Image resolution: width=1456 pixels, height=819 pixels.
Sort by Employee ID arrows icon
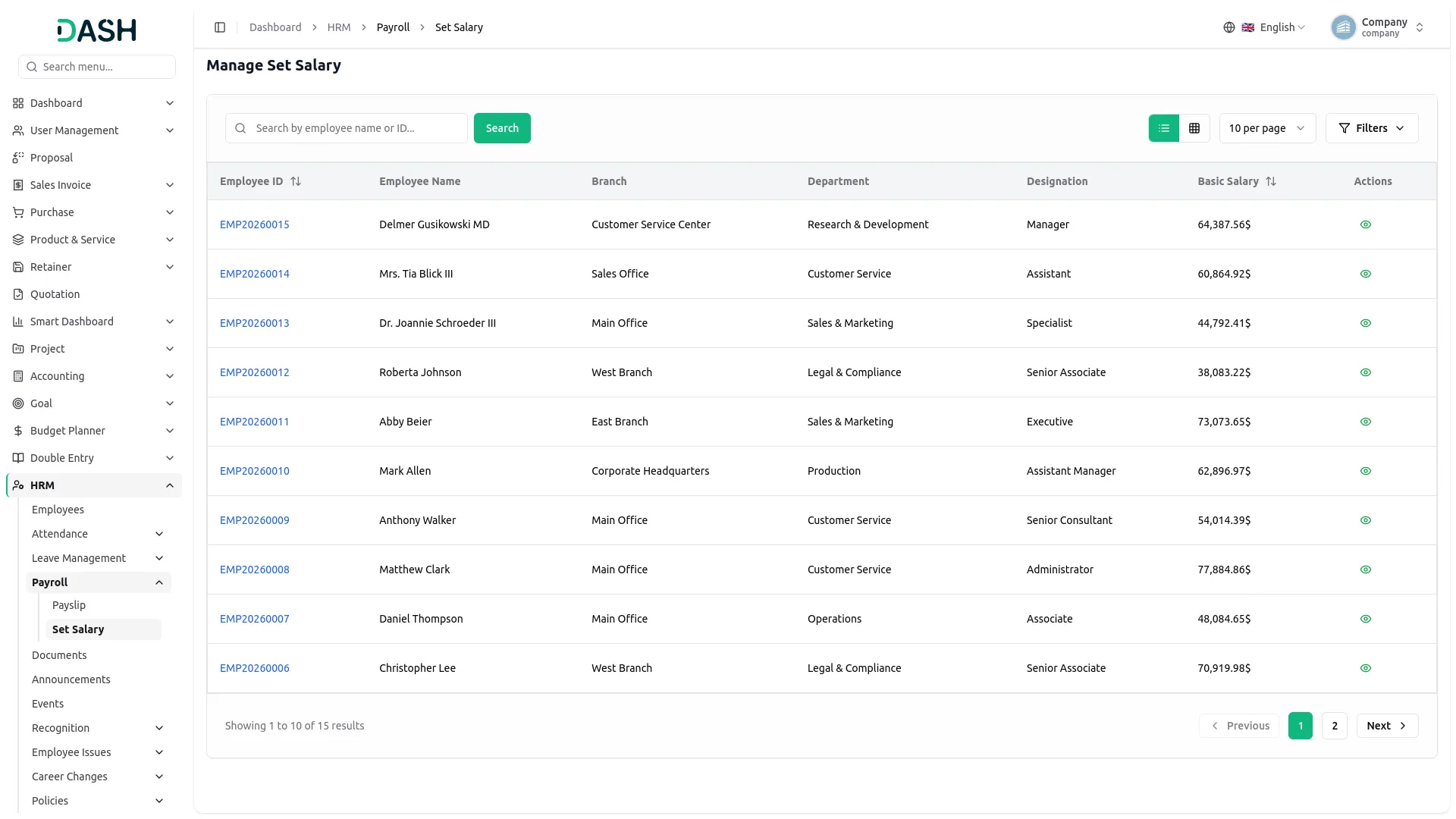point(296,181)
